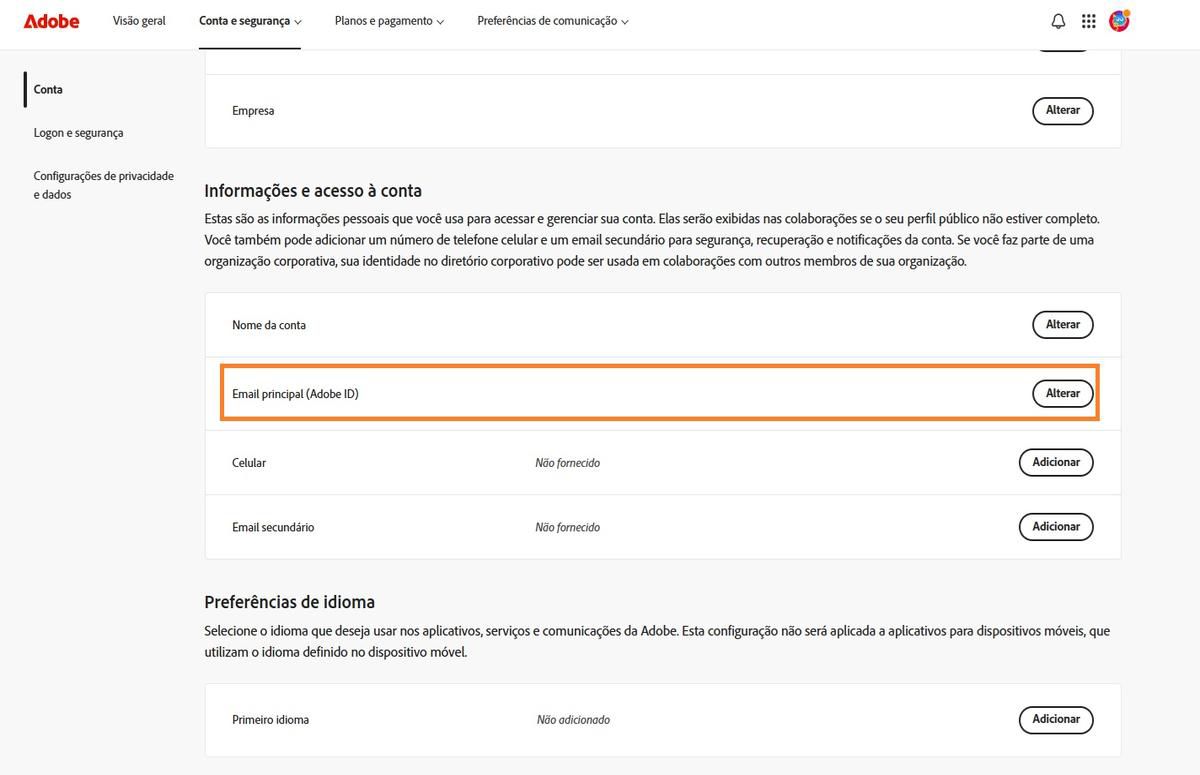The image size is (1200, 775).
Task: Select the 'Email secundário' row
Action: [272, 527]
